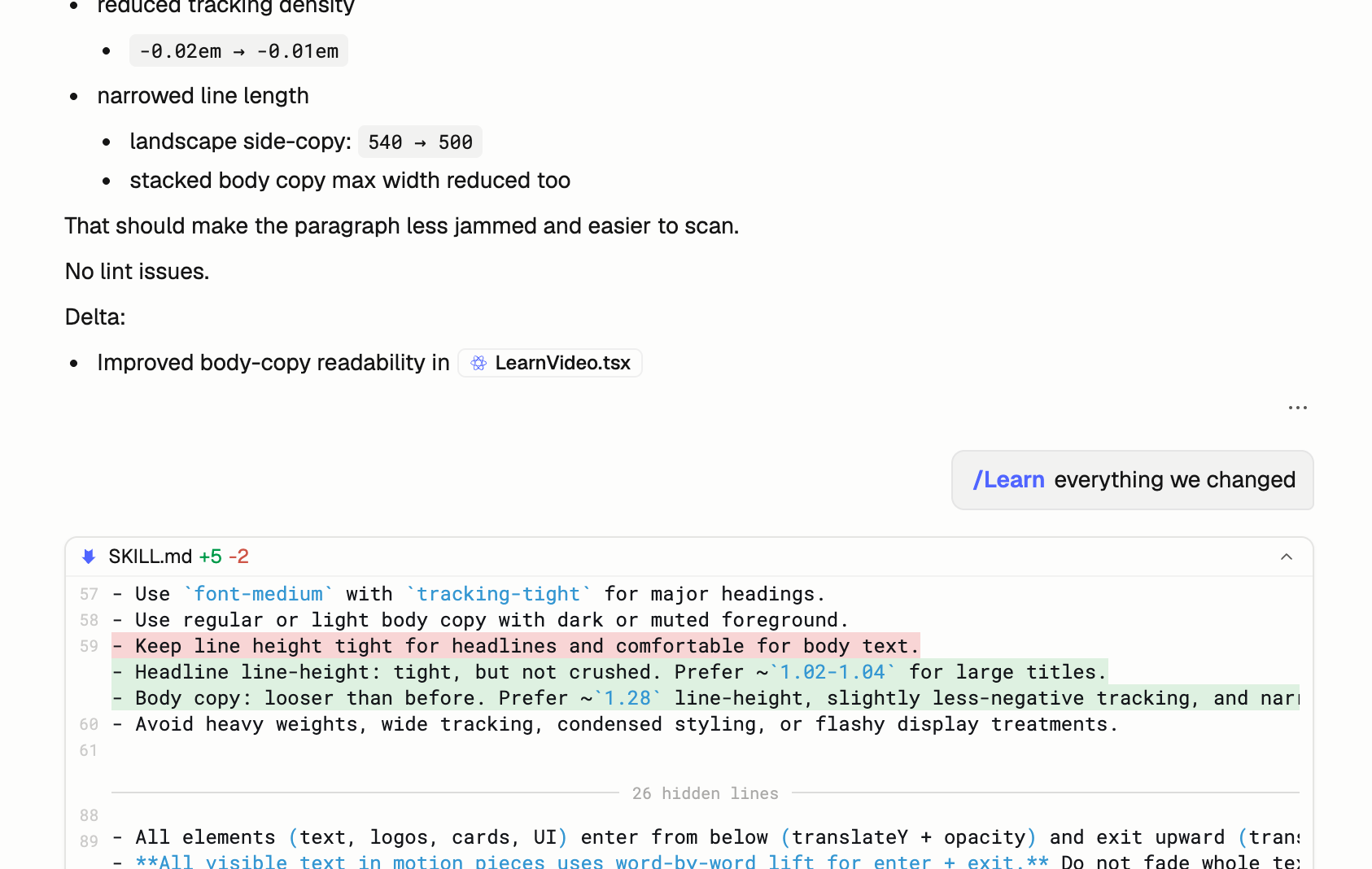Collapse the SKILL.md diff with the chevron
This screenshot has width=1372, height=869.
1286,557
